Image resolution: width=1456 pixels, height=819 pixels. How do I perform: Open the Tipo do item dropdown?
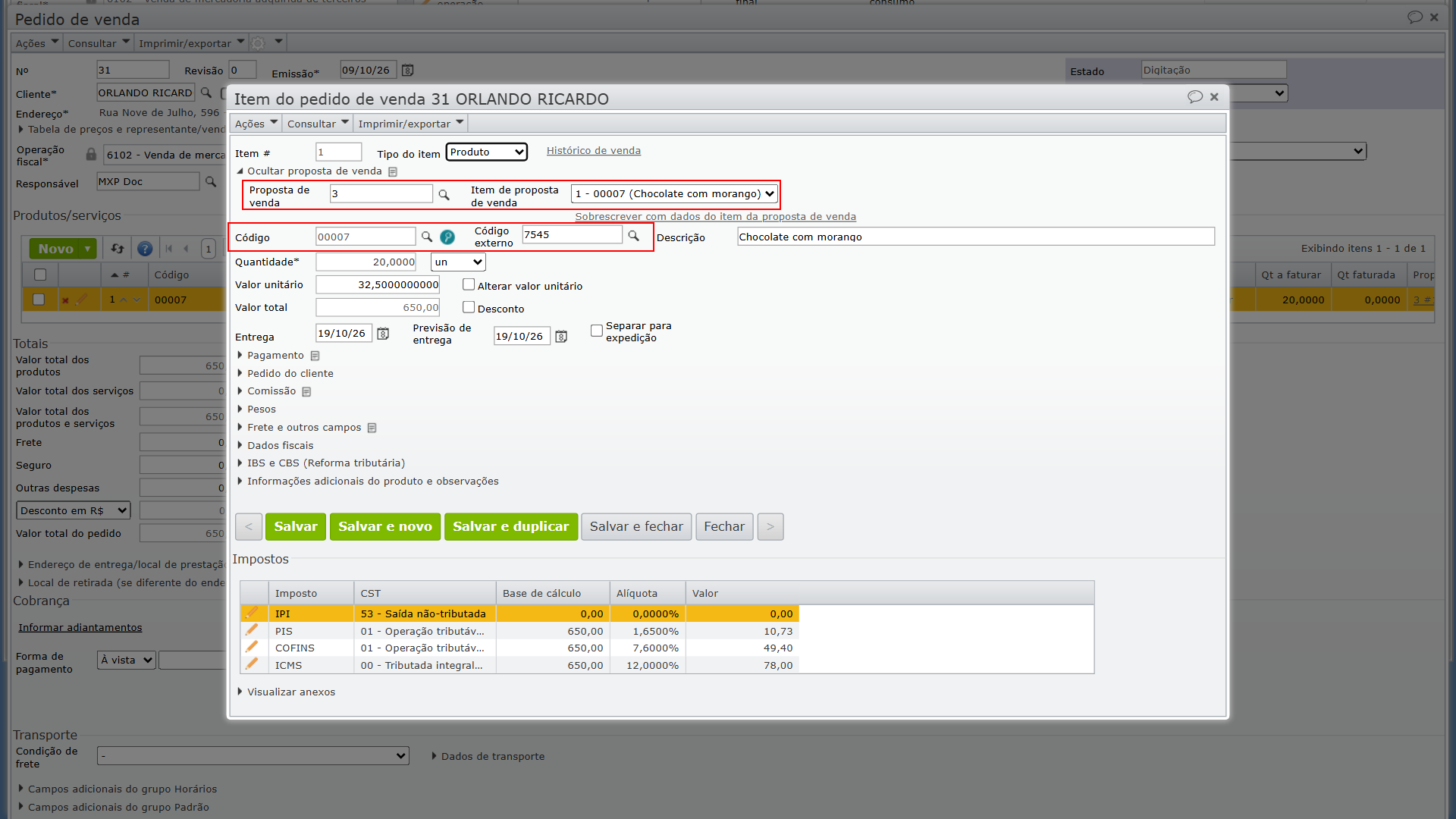[486, 152]
